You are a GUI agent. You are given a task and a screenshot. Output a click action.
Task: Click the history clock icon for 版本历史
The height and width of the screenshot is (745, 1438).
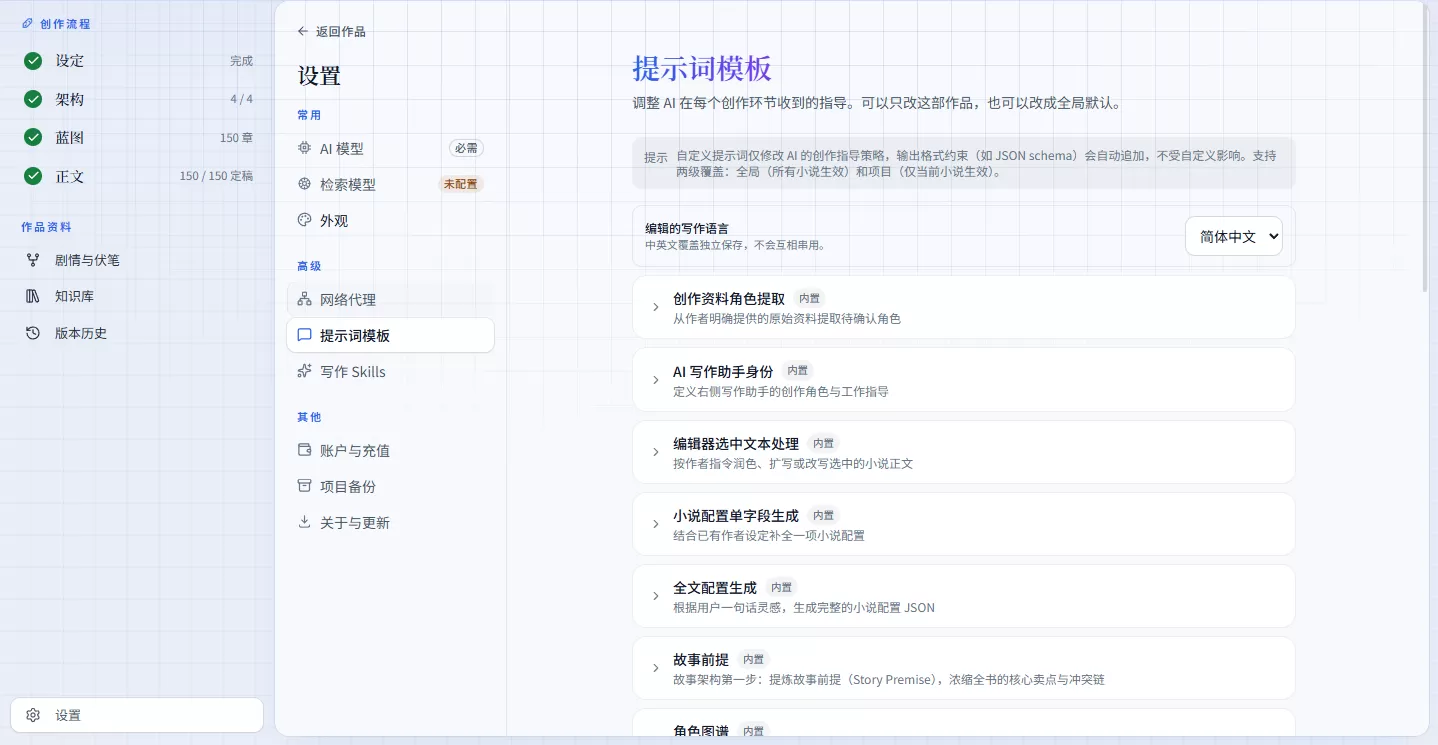point(33,333)
